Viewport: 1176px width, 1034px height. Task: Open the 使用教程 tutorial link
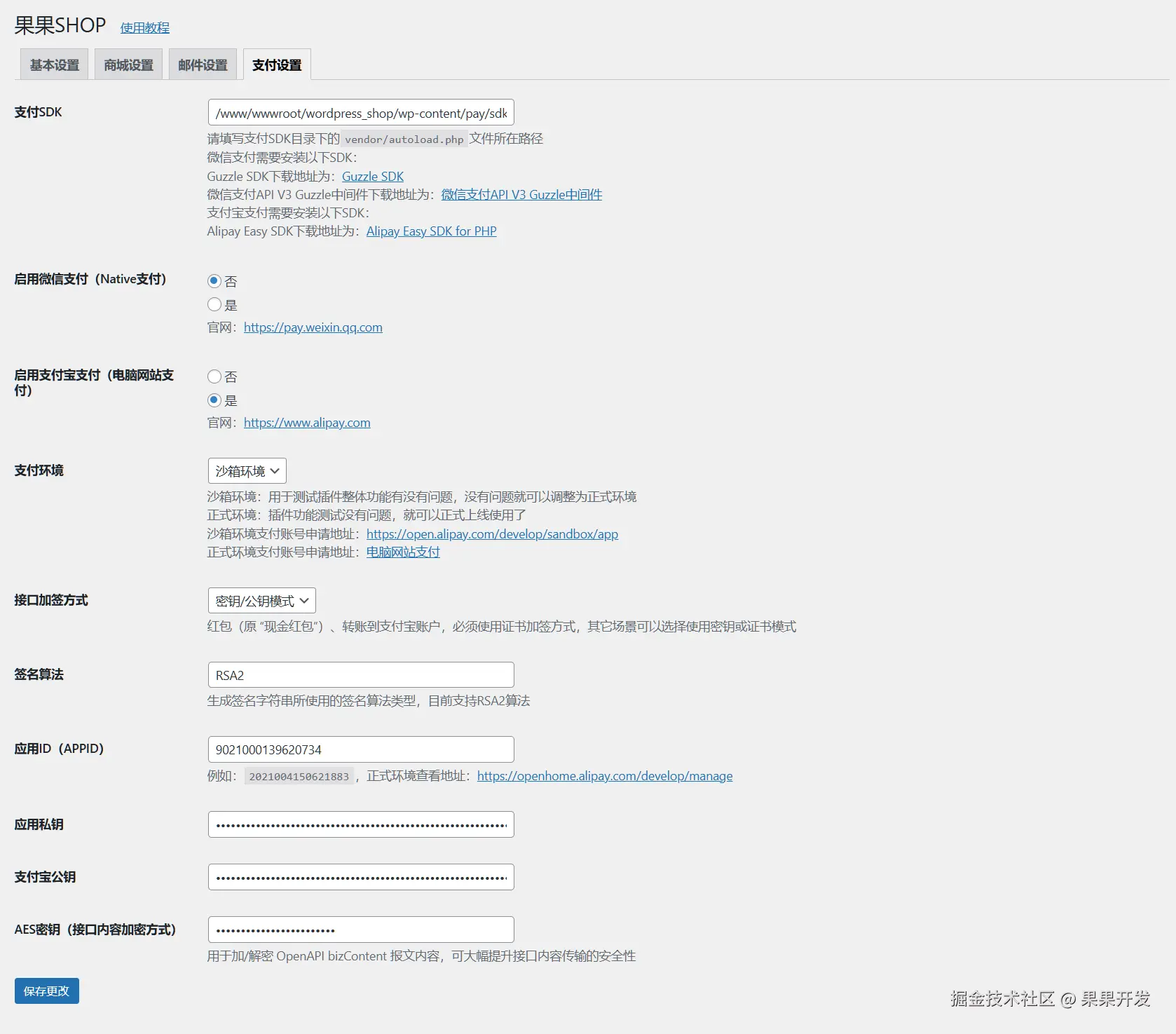point(144,28)
